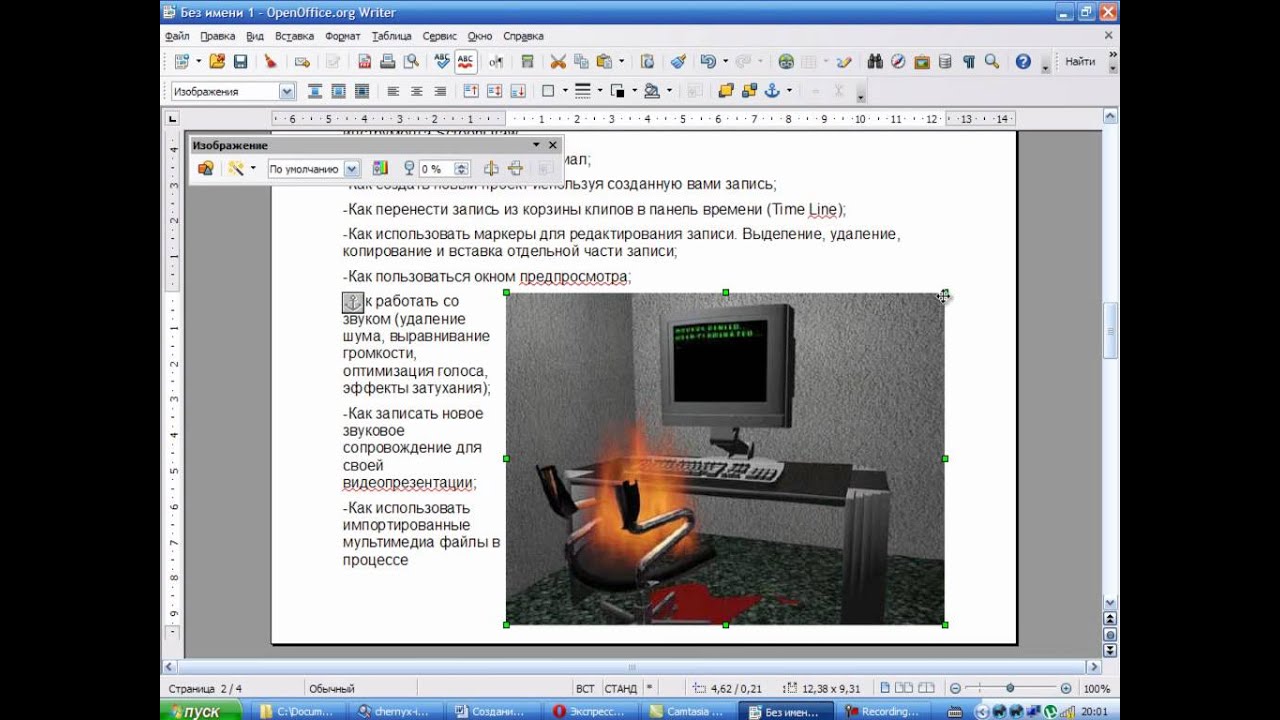This screenshot has width=1280, height=720.
Task: Enable wrap through for the image
Action: tap(362, 91)
